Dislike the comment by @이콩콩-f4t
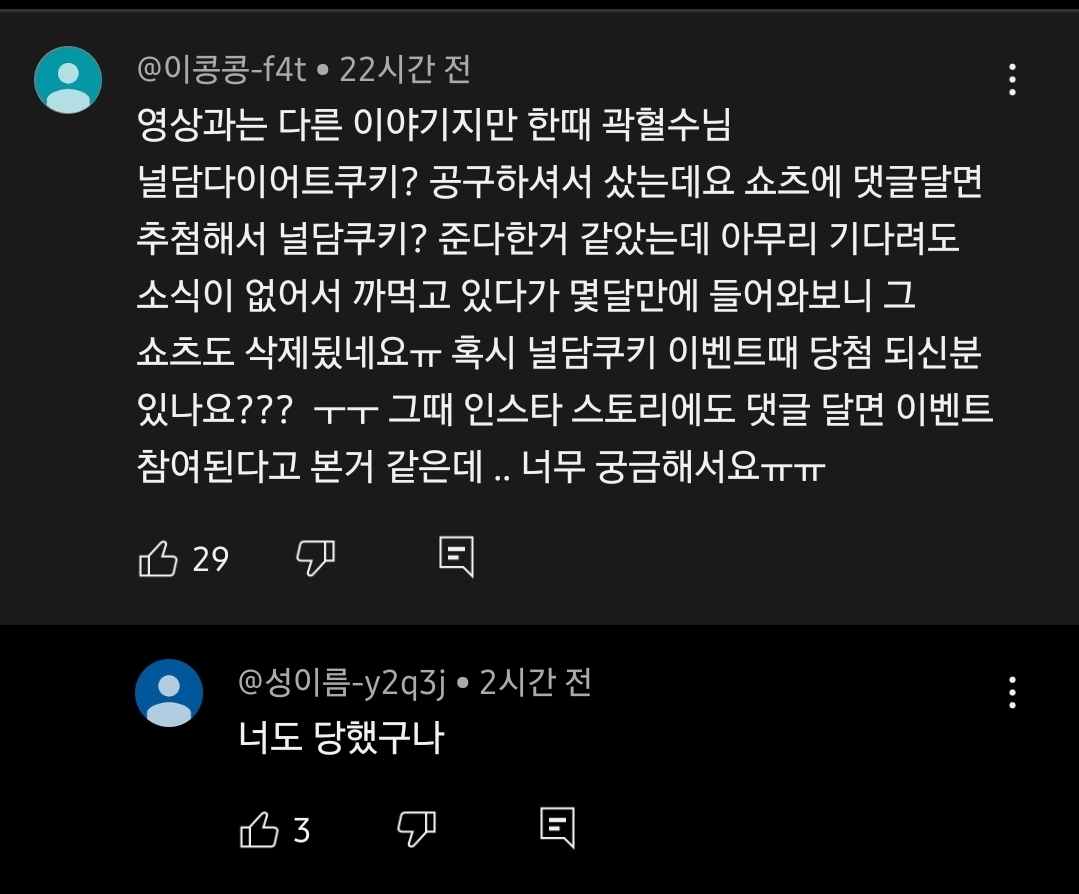Viewport: 1079px width, 894px height. click(x=315, y=557)
